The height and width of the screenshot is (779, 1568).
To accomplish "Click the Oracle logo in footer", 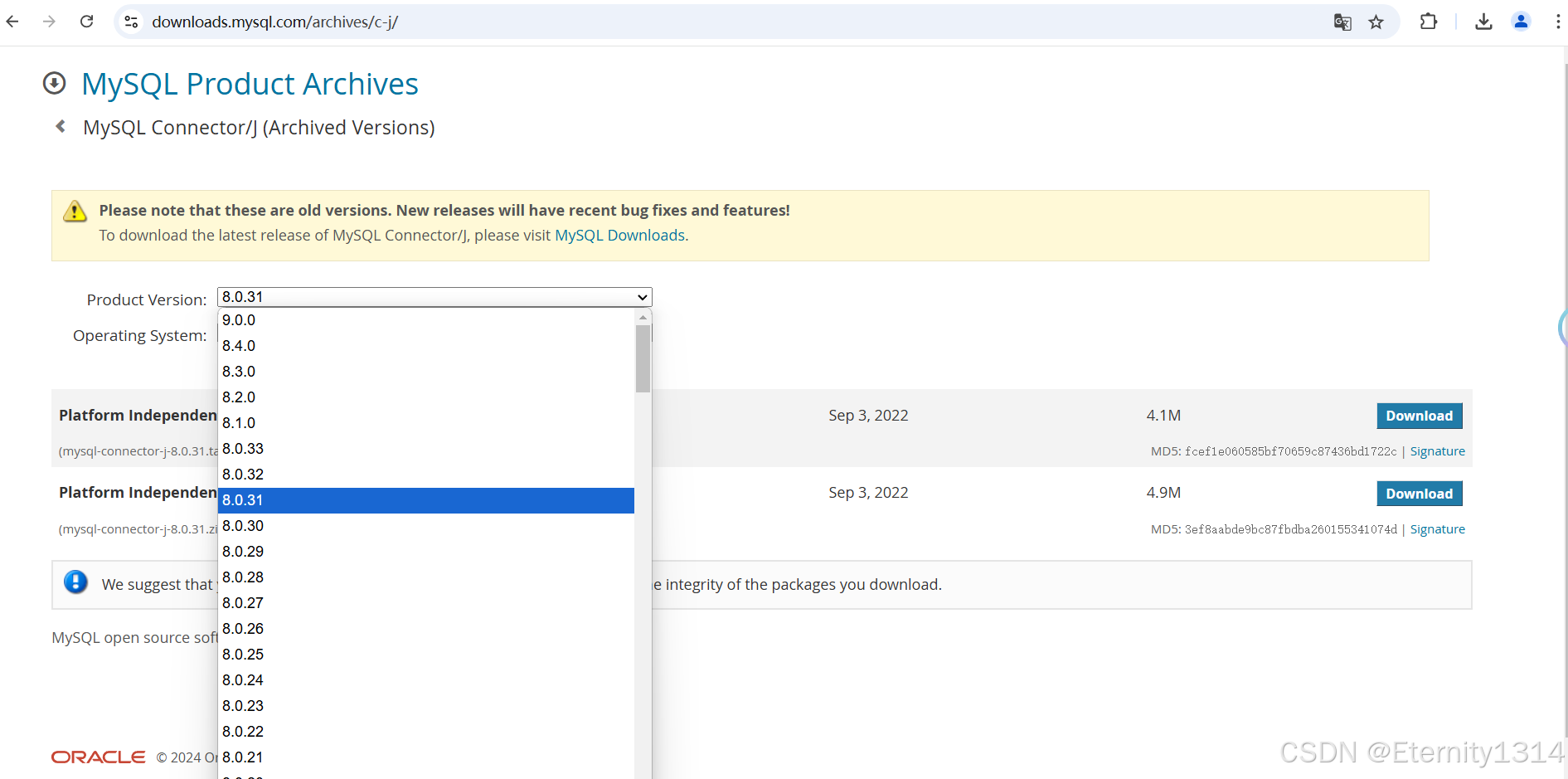I will point(98,757).
